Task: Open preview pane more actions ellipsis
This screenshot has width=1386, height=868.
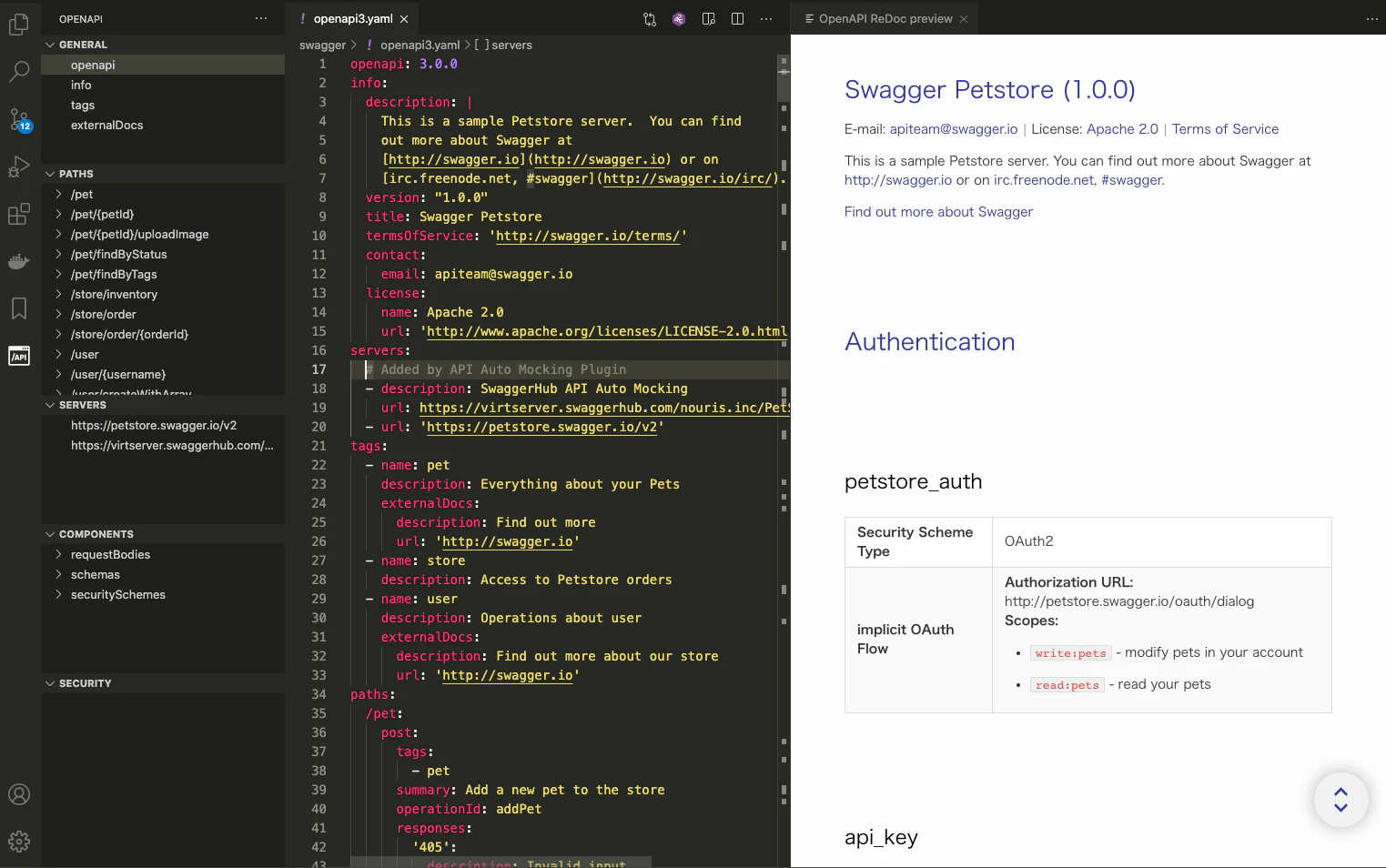Action: 1372,18
